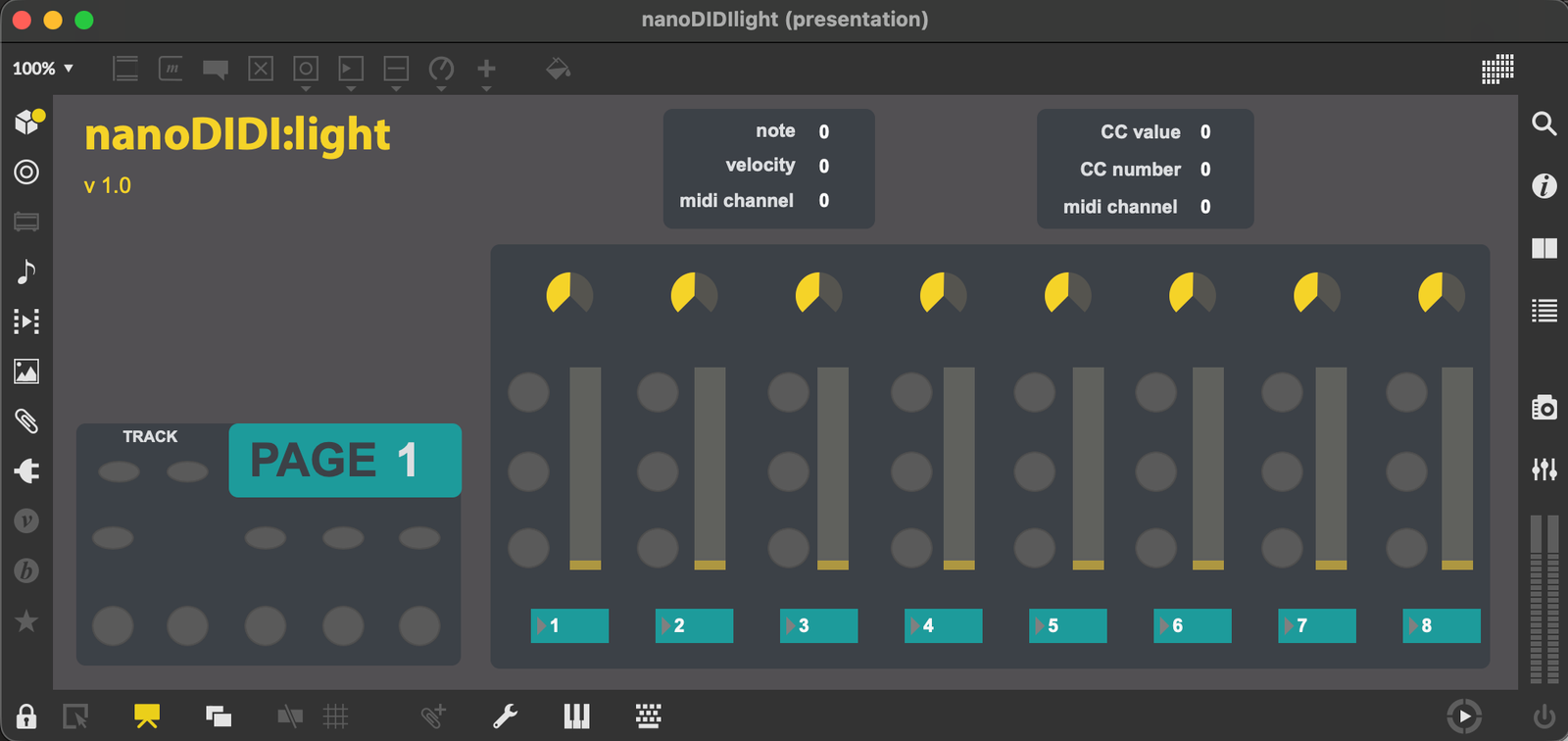Open the mixer sliders icon in right sidebar
The height and width of the screenshot is (741, 1568).
(1543, 469)
